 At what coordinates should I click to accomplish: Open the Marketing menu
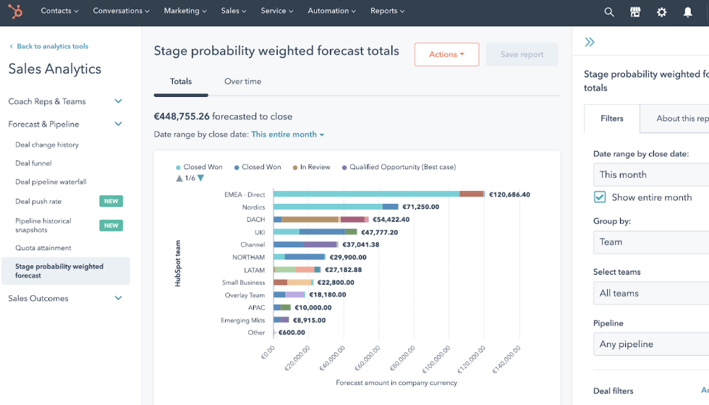click(185, 11)
